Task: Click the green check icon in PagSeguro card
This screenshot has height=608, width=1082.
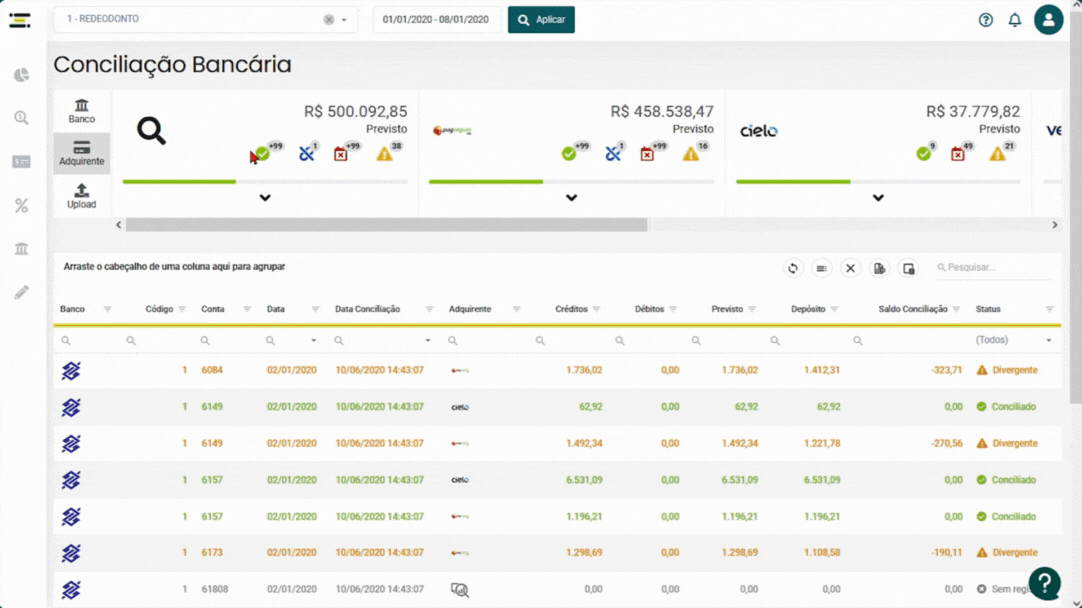Action: [569, 153]
